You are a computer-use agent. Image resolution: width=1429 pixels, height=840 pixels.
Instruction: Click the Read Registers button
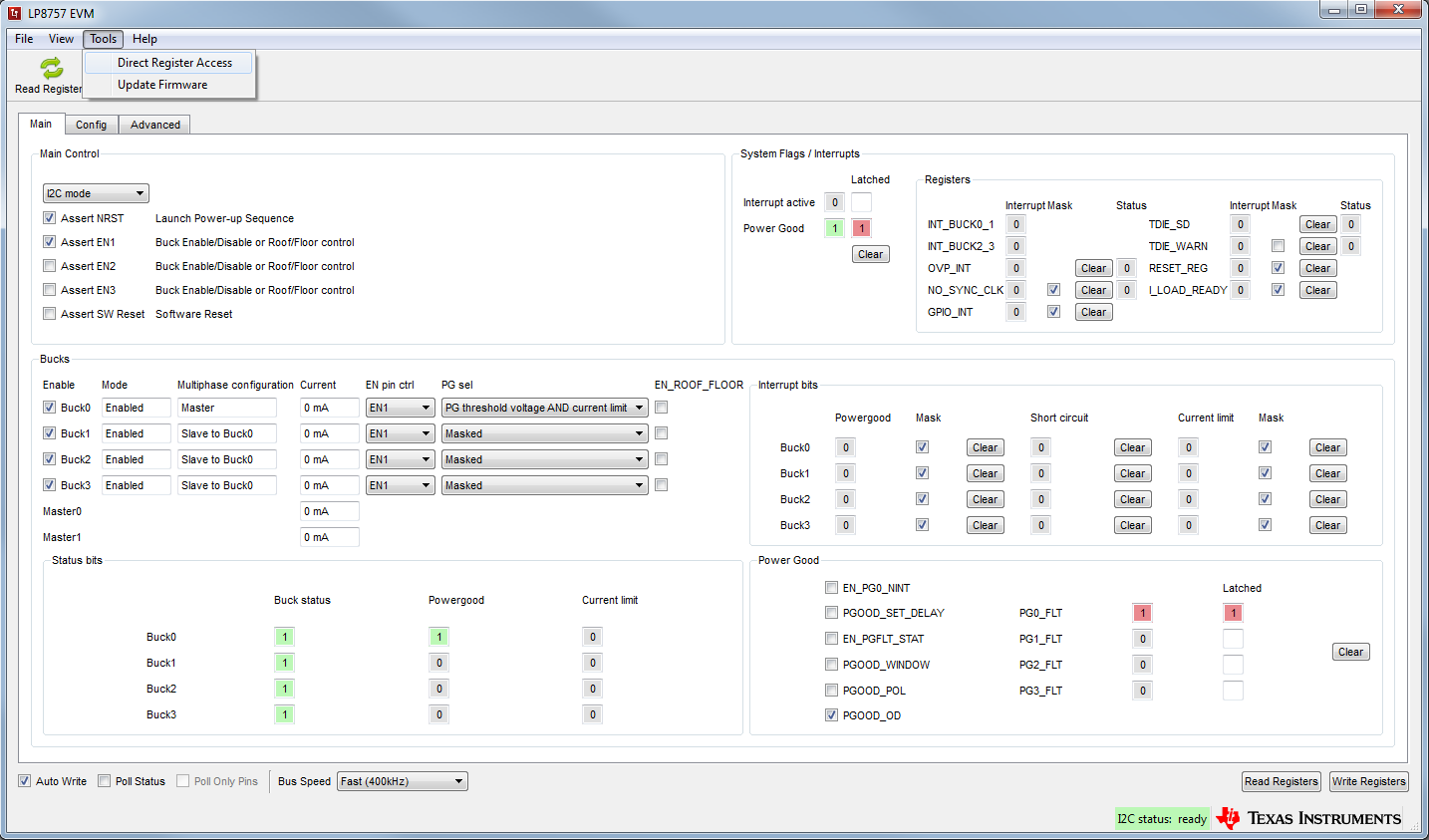click(1282, 781)
